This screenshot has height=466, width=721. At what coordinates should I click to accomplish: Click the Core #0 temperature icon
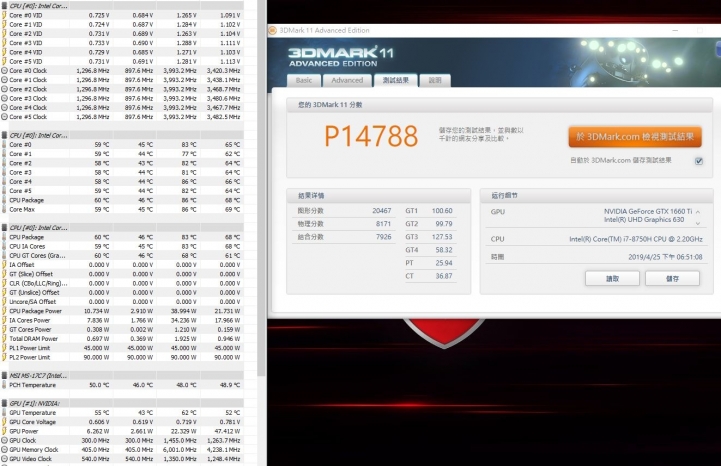(4, 144)
